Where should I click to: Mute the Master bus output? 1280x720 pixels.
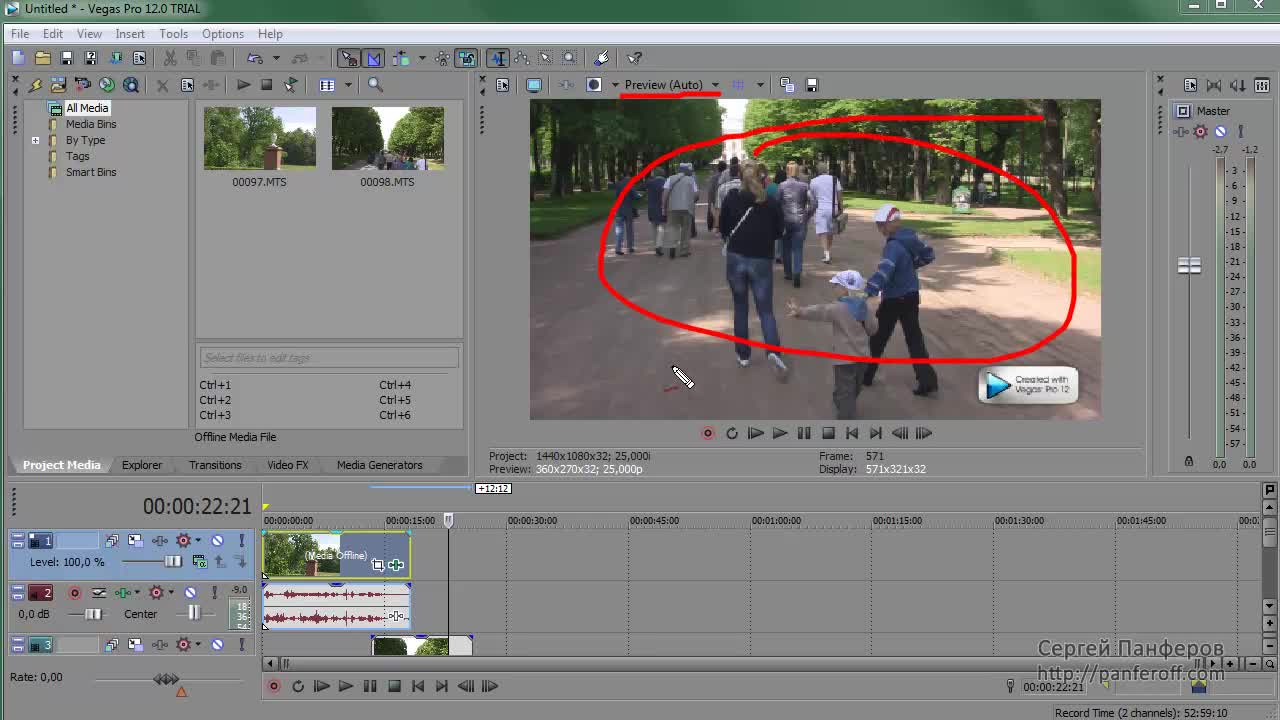pos(1220,131)
